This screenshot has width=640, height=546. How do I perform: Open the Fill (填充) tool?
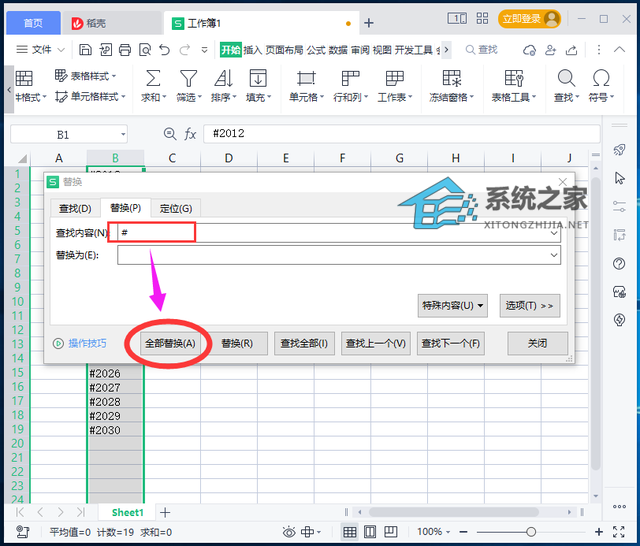258,86
